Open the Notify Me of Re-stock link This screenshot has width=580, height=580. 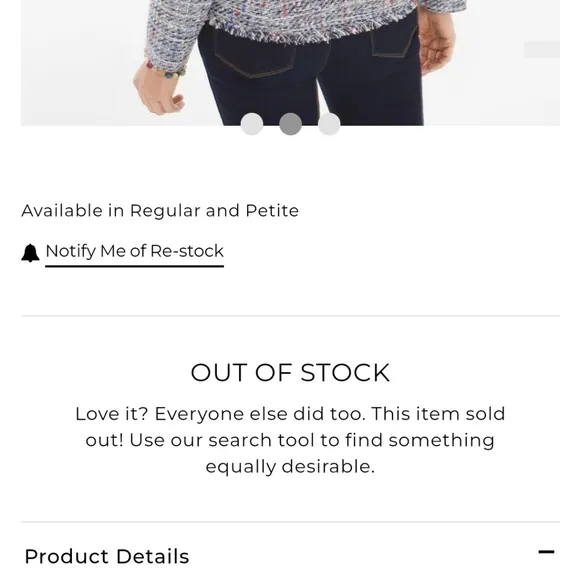click(x=135, y=252)
